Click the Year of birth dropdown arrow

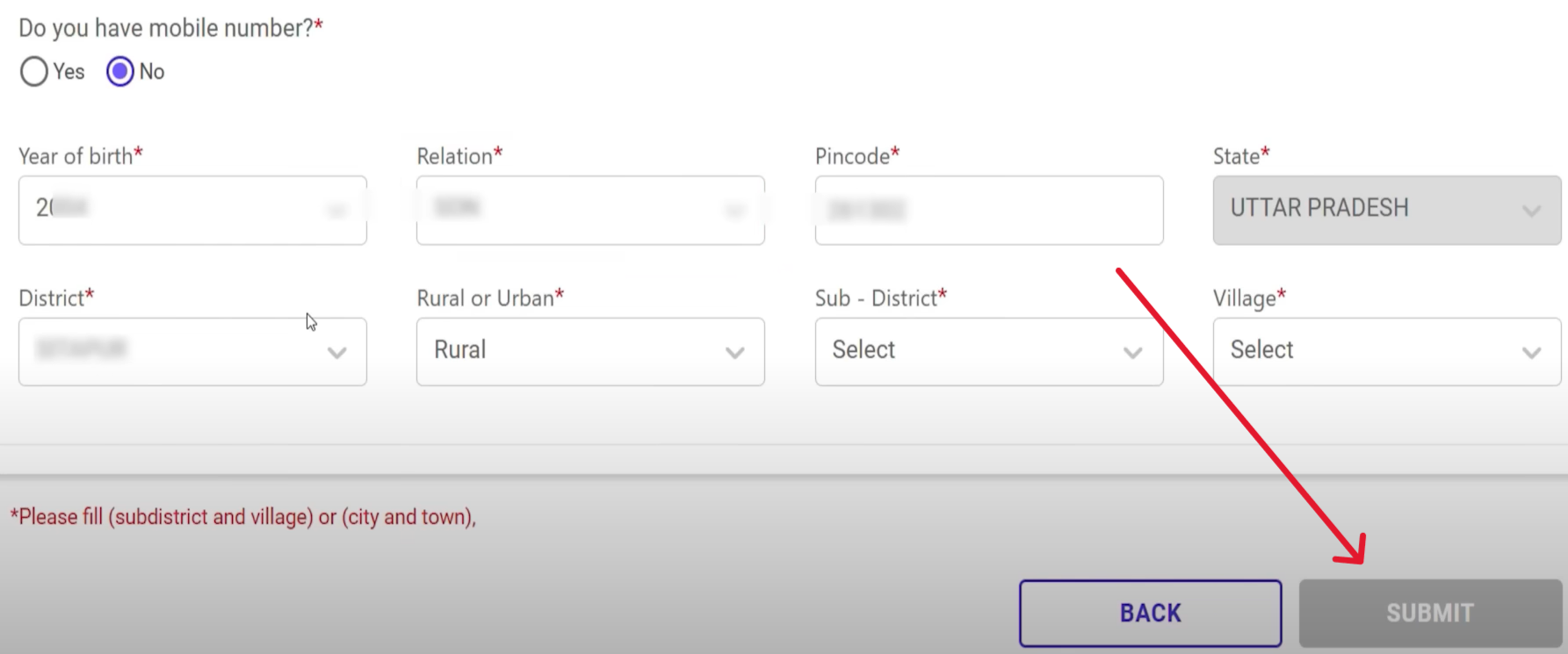click(x=337, y=211)
